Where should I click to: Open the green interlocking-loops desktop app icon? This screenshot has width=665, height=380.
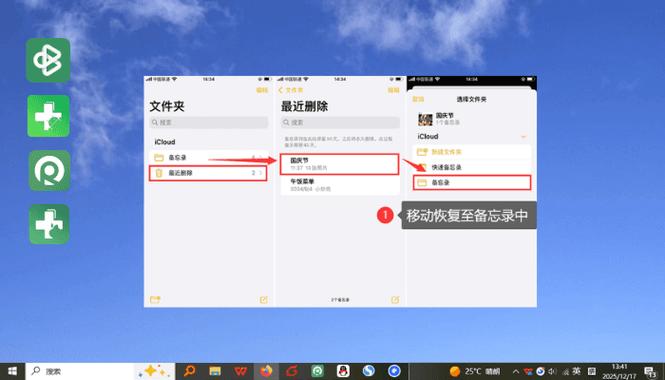(x=48, y=60)
